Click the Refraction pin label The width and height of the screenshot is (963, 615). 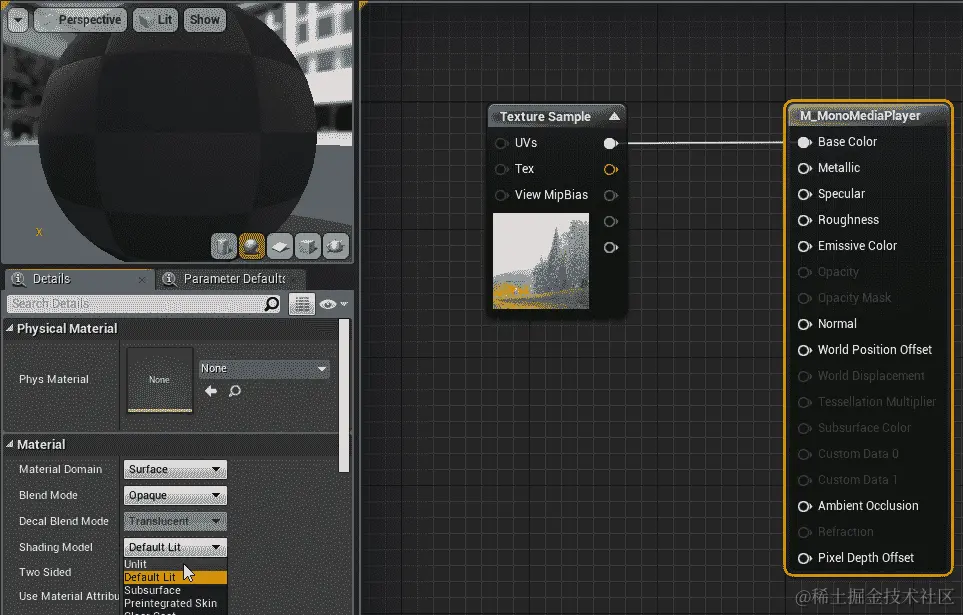pos(845,532)
